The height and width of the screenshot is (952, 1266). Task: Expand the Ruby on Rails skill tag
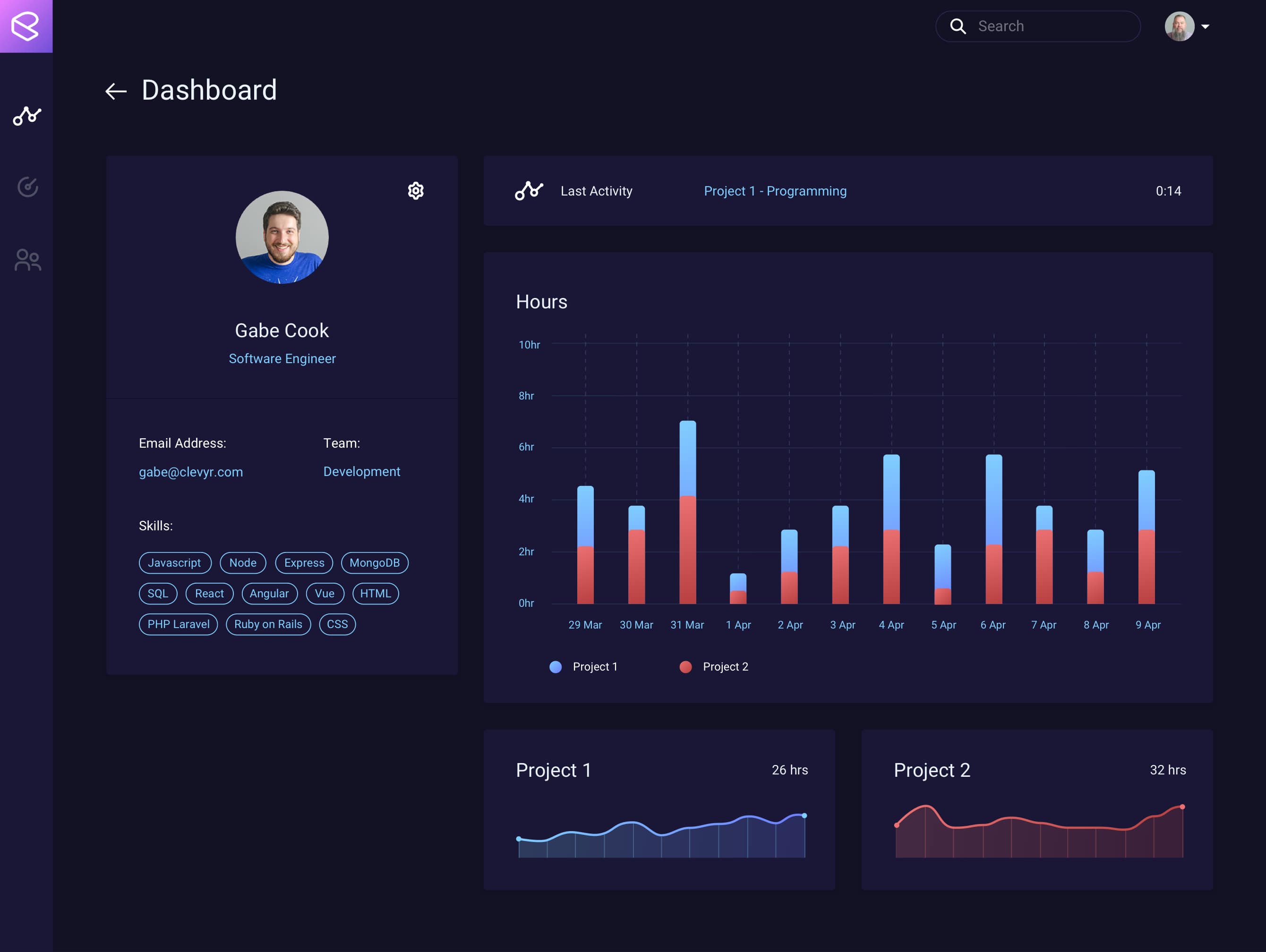(x=266, y=624)
